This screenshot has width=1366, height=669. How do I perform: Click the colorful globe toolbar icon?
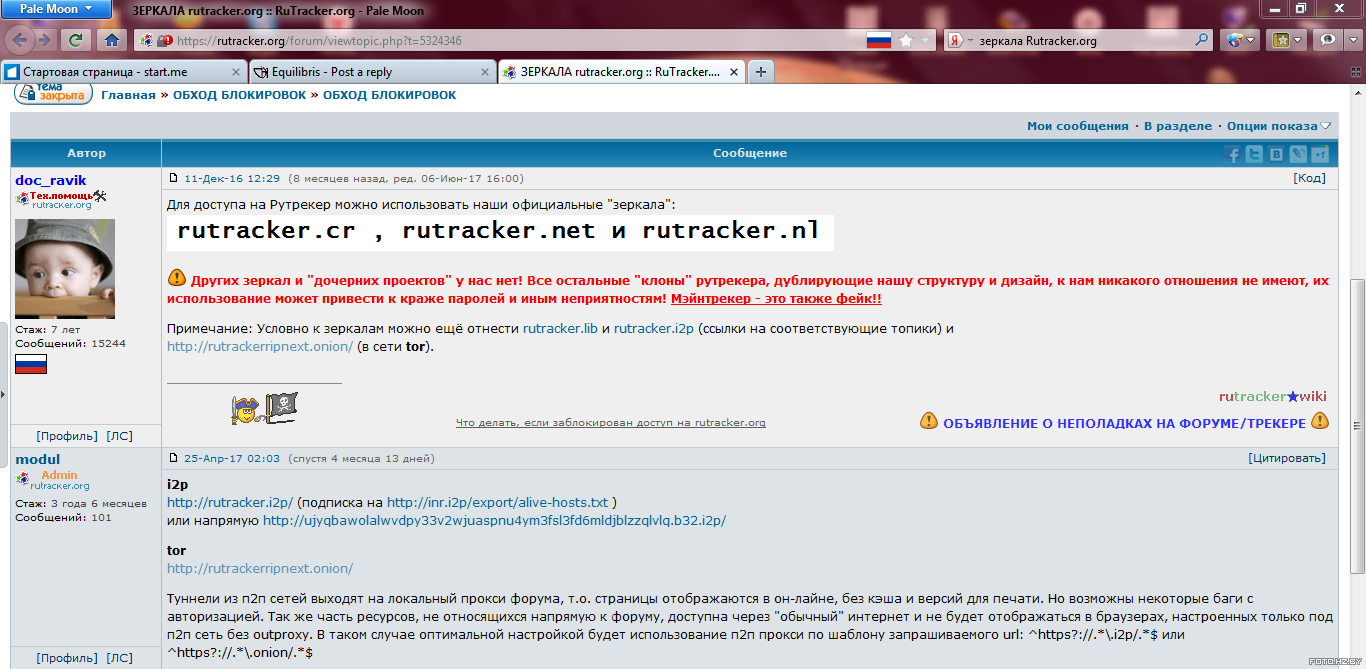tap(1235, 41)
